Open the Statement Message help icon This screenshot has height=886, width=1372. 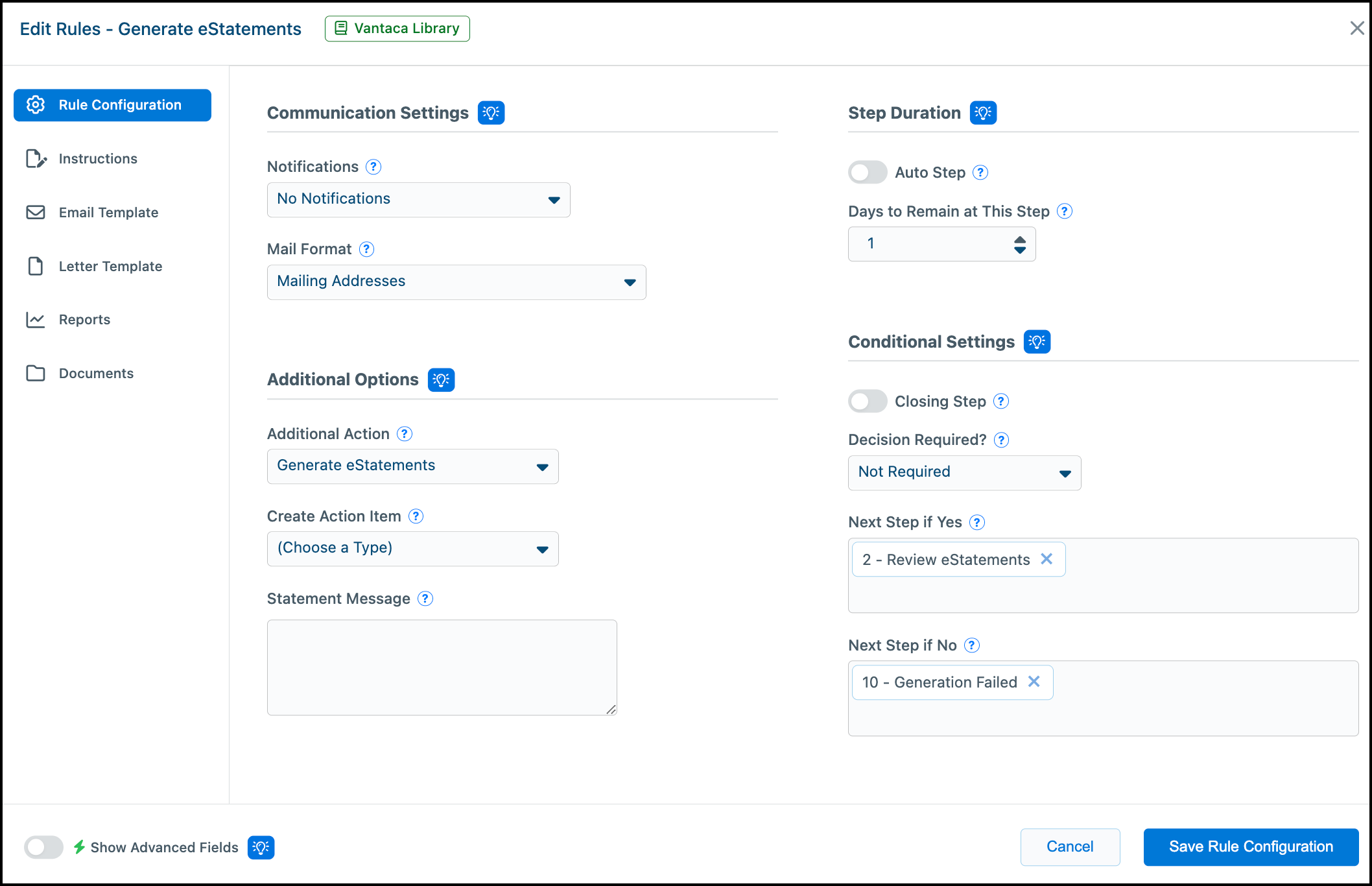(425, 599)
